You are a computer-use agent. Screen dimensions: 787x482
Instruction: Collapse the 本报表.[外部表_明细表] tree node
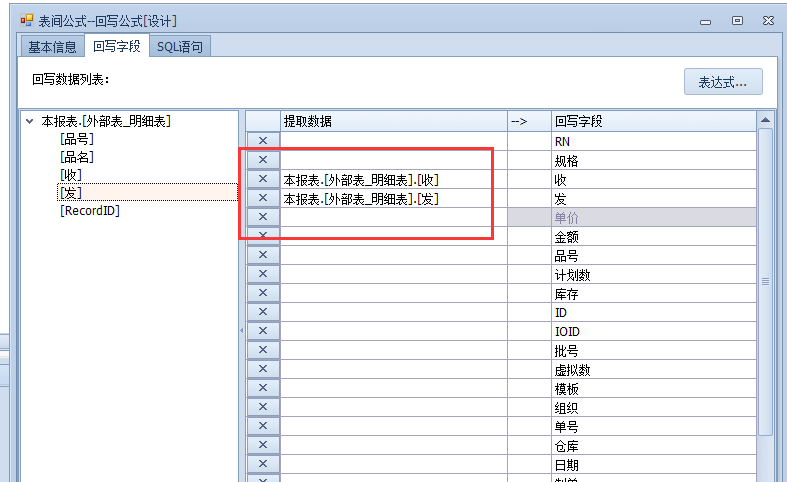point(29,122)
